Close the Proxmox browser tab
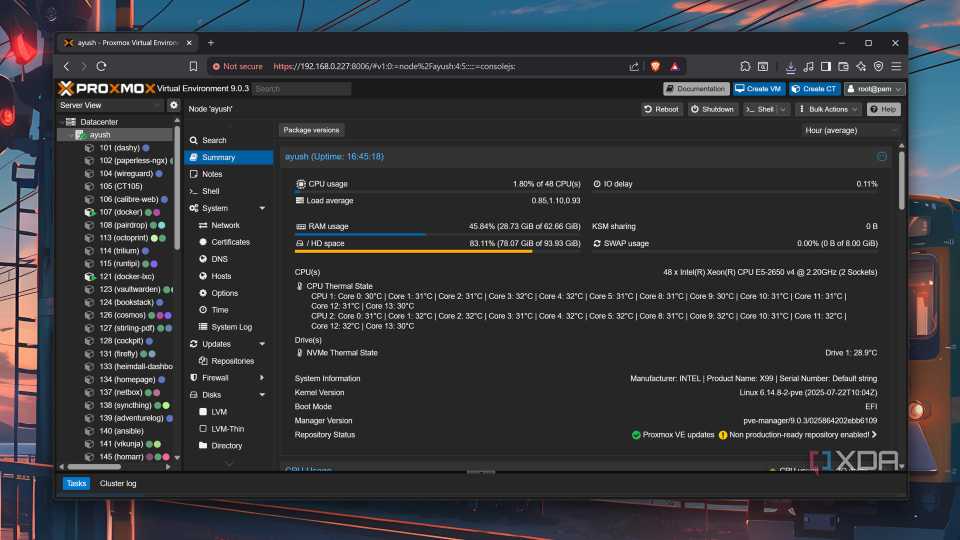 [189, 43]
